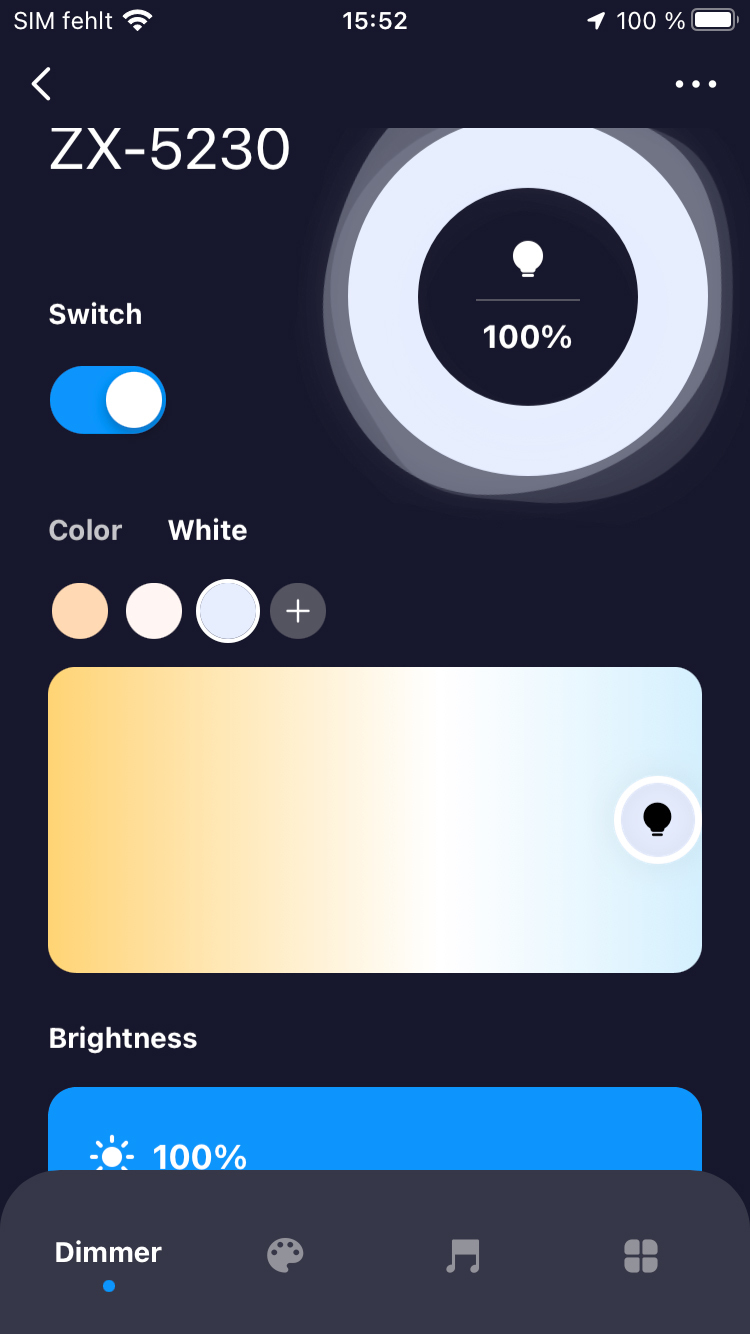Turn off the light Switch toggle

[x=108, y=400]
